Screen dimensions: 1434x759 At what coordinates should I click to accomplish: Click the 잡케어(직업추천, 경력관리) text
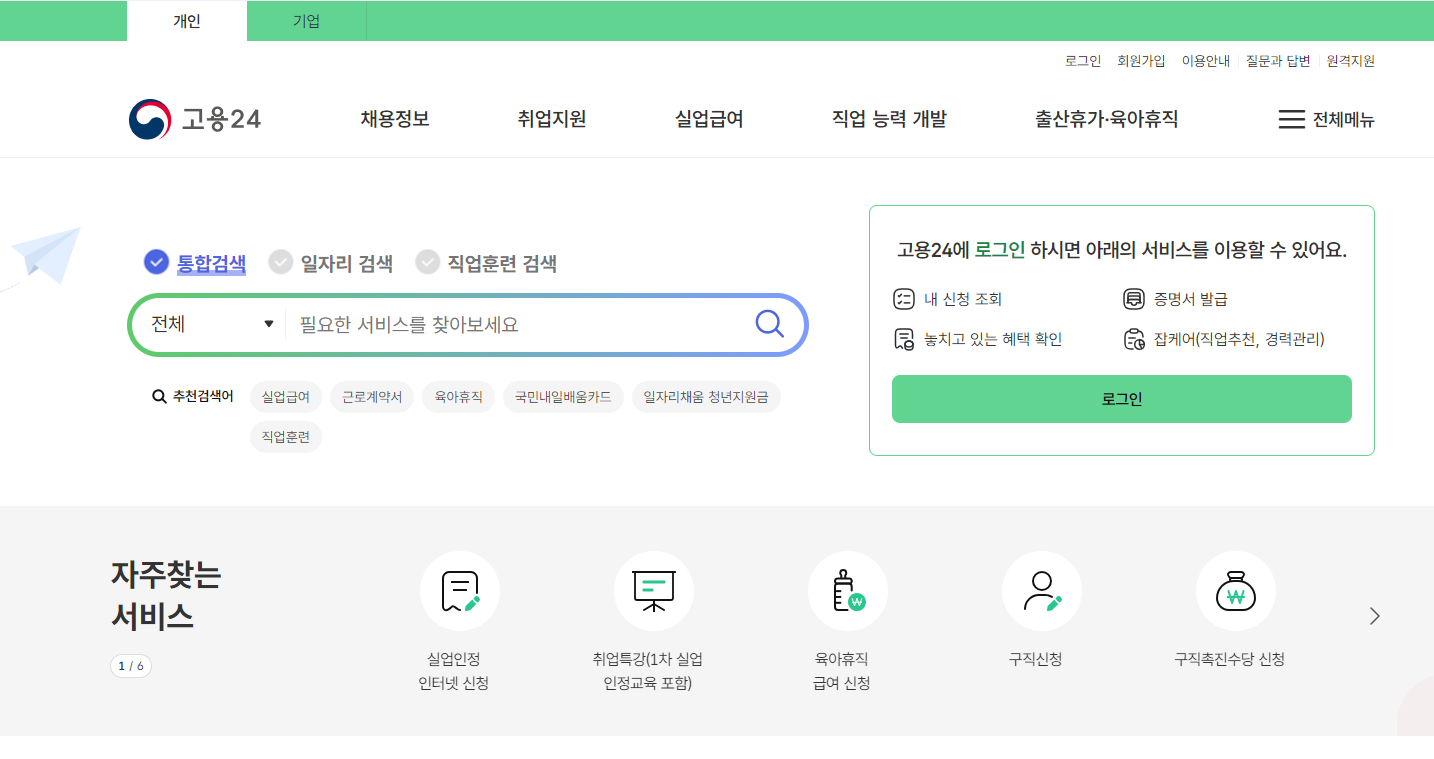(x=1239, y=339)
